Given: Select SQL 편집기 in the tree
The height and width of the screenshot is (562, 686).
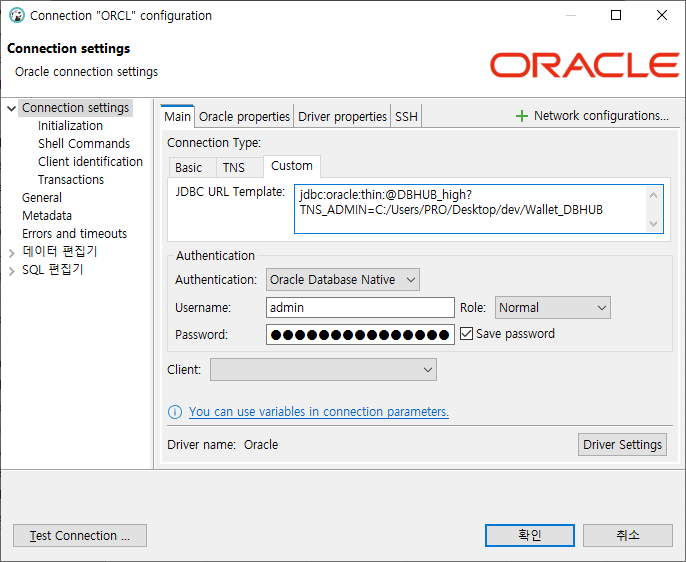Looking at the screenshot, I should [x=52, y=269].
